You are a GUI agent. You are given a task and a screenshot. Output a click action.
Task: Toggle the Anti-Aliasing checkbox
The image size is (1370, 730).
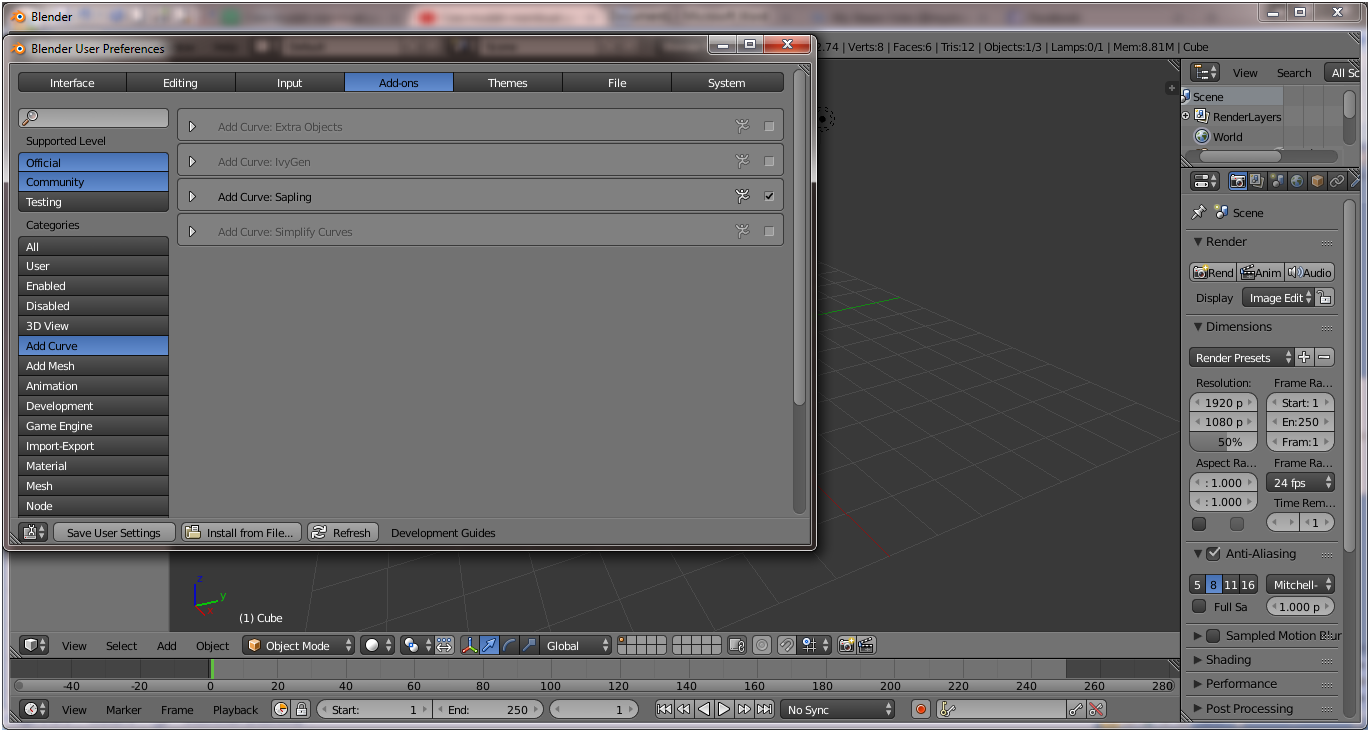[x=1213, y=553]
